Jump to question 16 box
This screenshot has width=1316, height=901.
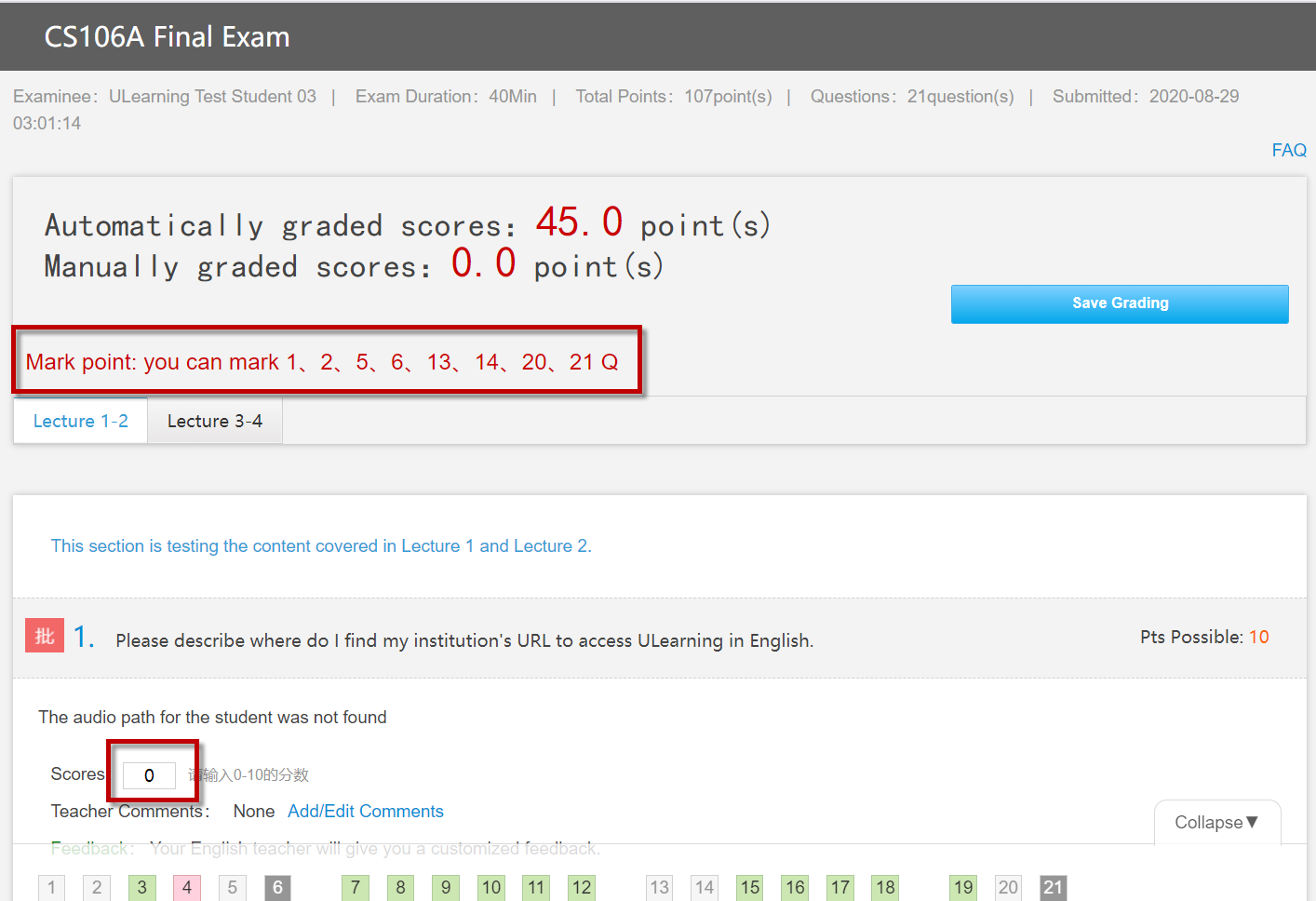pos(795,888)
